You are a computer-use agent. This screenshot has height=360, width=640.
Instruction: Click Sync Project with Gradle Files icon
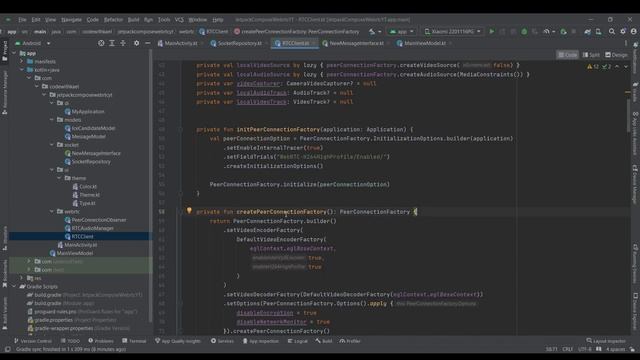[x=587, y=31]
